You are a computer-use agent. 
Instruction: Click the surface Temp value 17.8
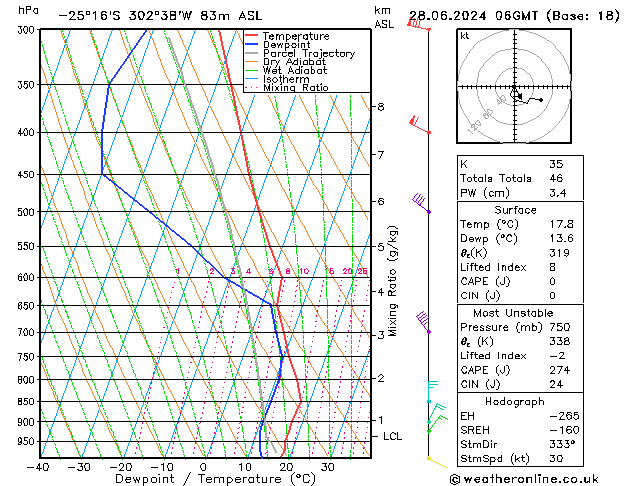[561, 224]
